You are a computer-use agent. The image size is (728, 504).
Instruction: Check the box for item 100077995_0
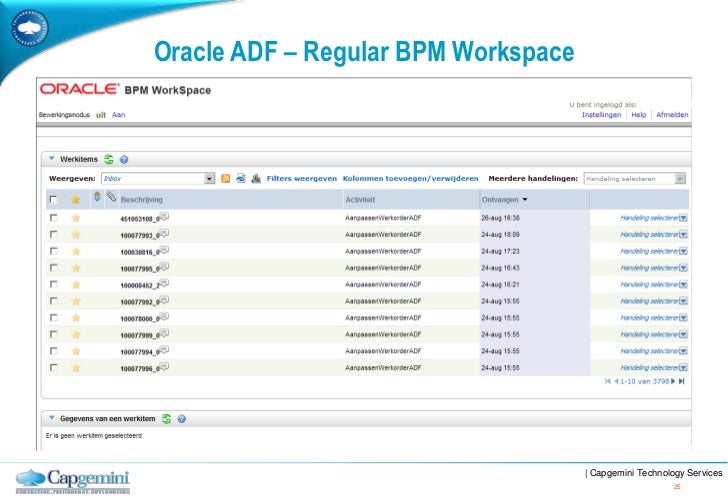tap(54, 268)
